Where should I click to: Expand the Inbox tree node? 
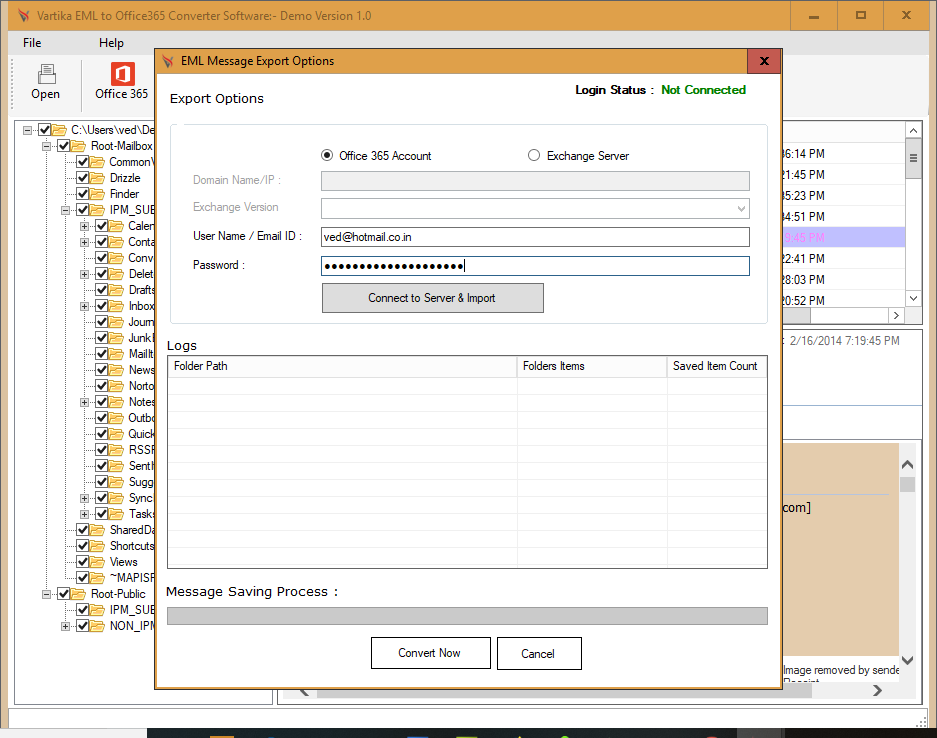click(x=85, y=306)
